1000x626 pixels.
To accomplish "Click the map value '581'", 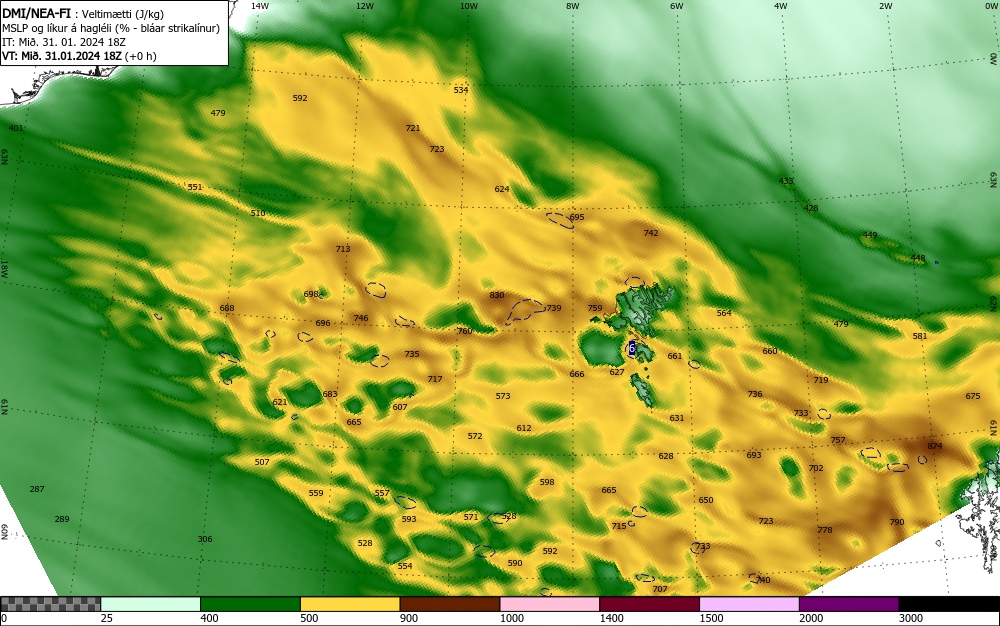I will 920,336.
